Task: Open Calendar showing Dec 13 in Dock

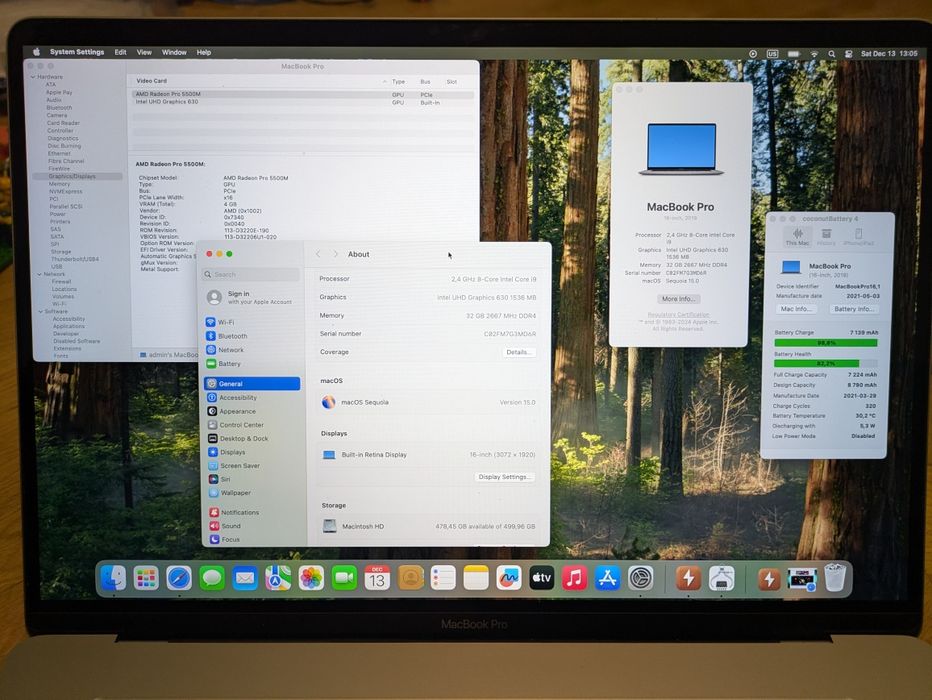Action: click(x=377, y=578)
